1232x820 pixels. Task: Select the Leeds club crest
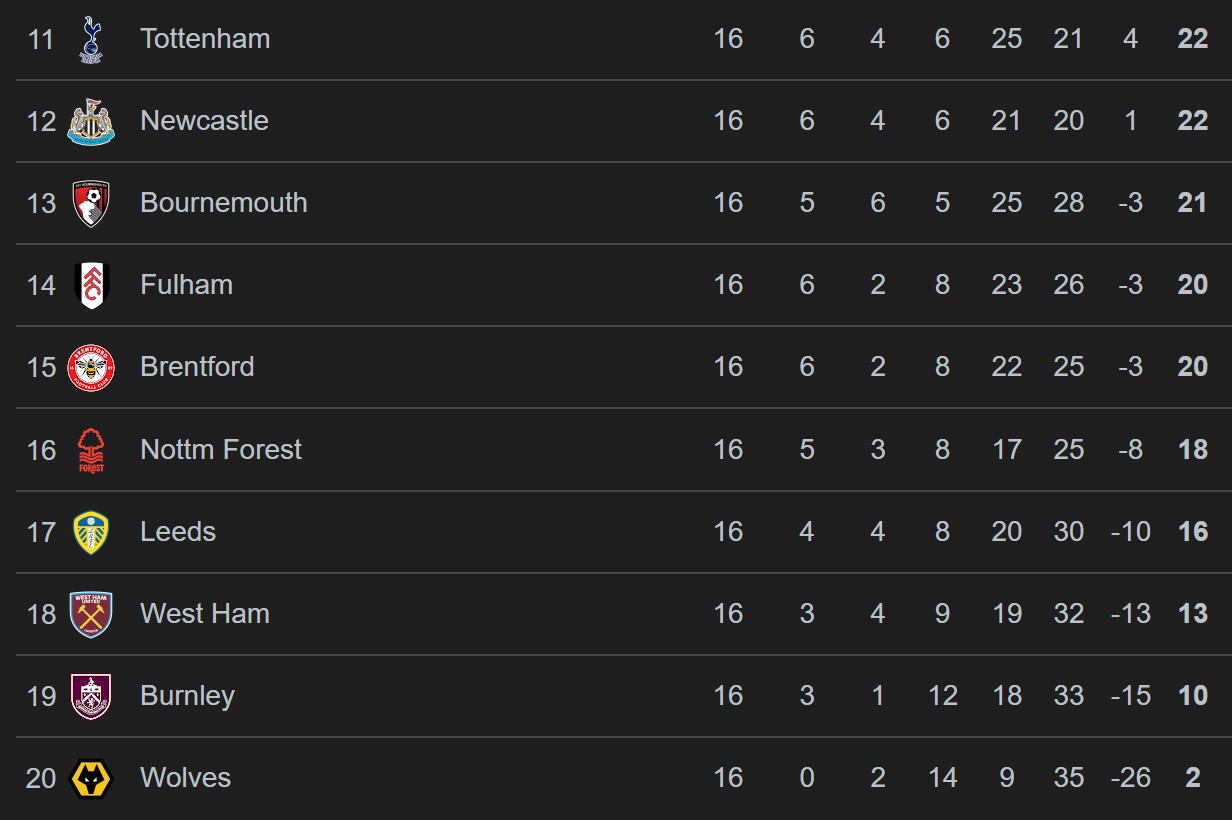point(91,532)
